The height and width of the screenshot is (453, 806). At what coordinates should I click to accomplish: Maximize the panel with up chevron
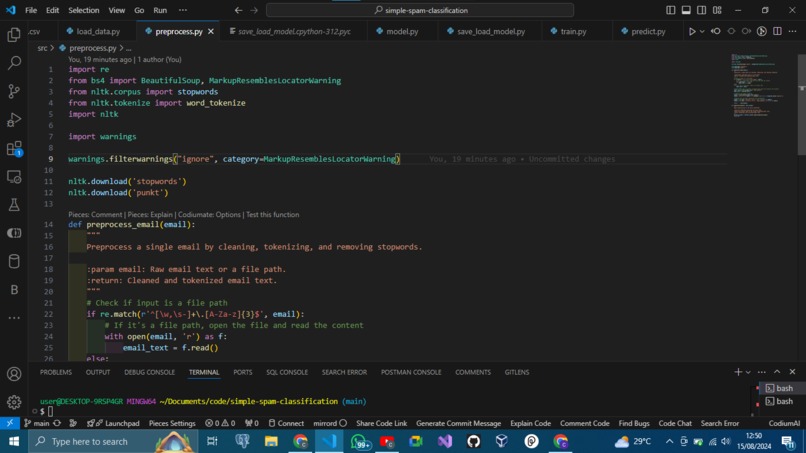point(777,372)
